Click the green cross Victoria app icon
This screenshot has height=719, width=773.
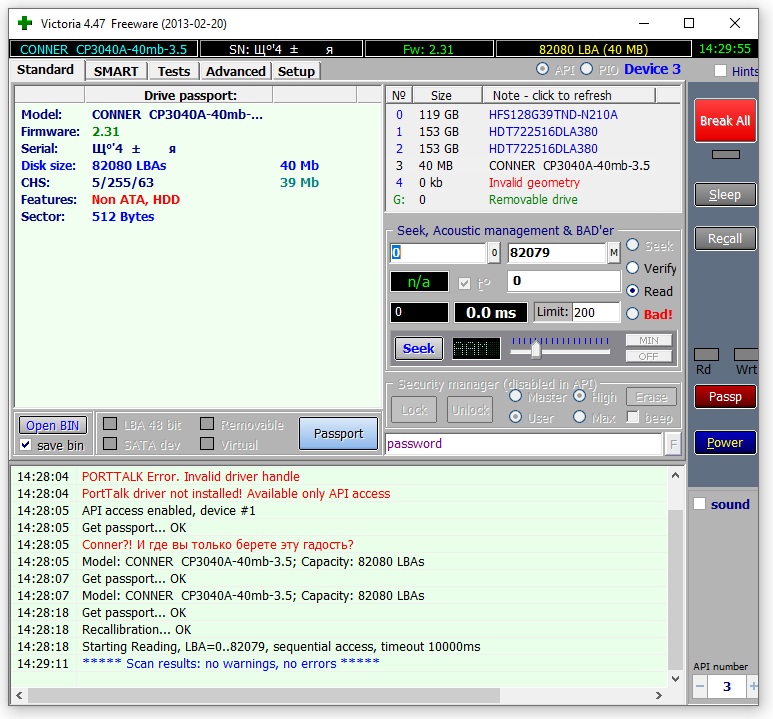click(25, 23)
